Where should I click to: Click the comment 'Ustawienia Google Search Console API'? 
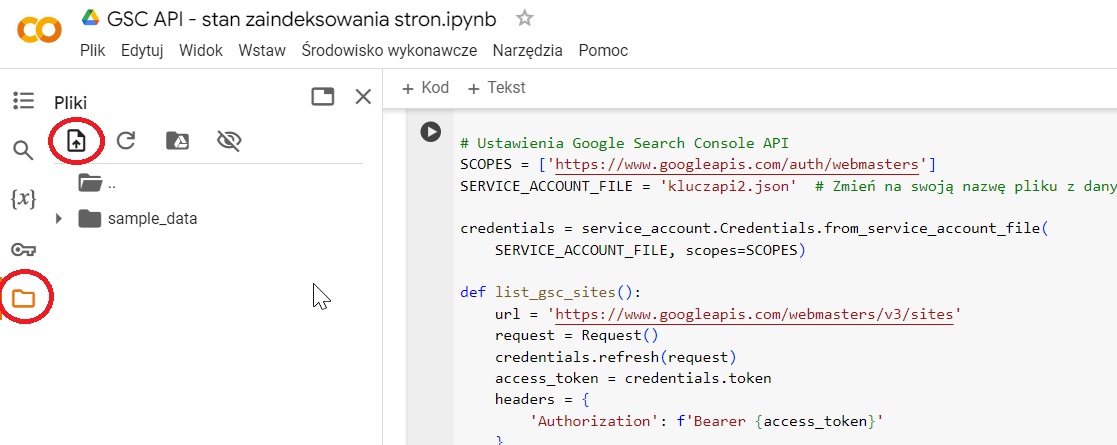click(625, 143)
